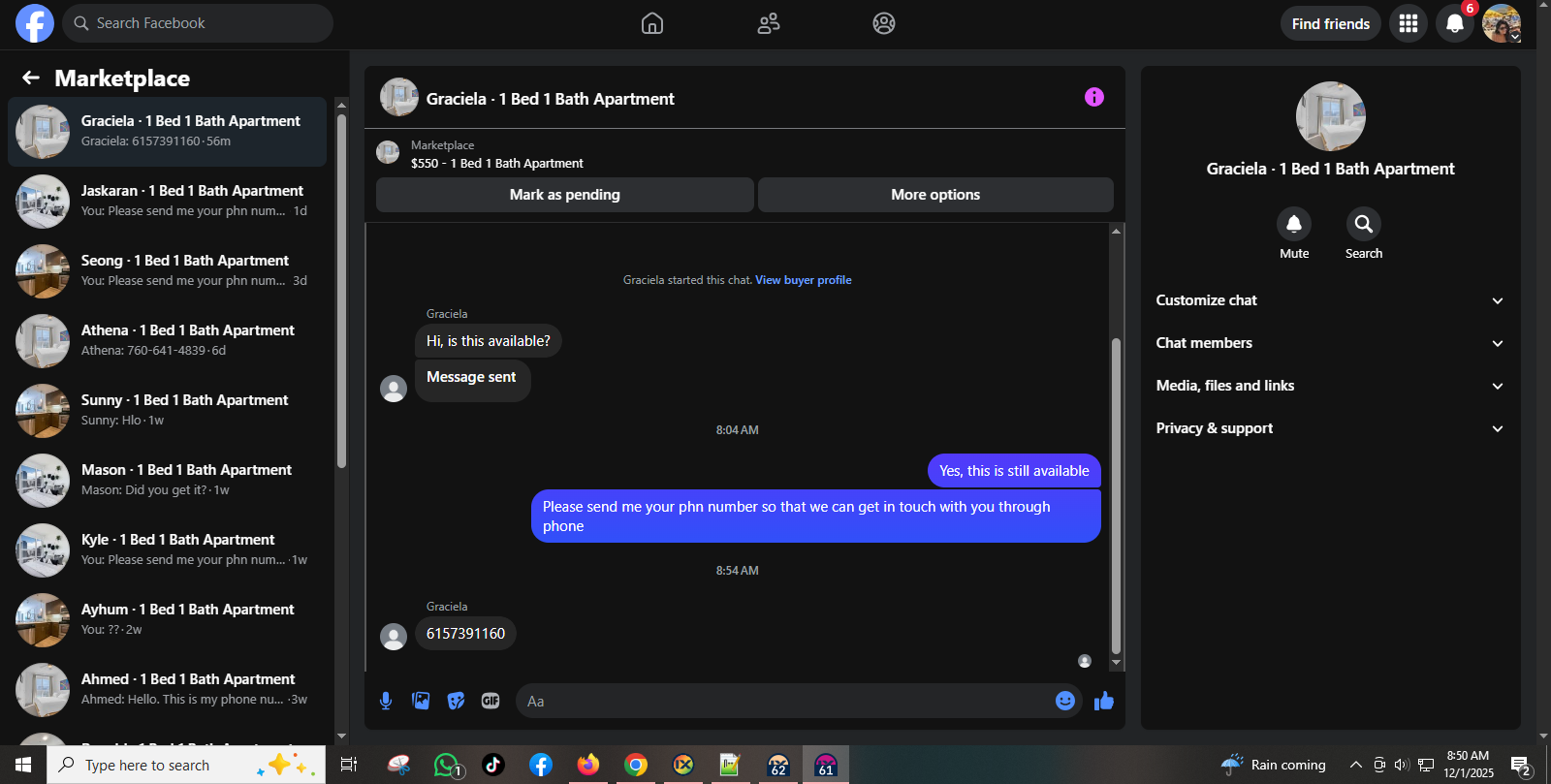Screen dimensions: 1551x784
Task: Click scroll-up arrow of chat messages
Action: click(x=1116, y=231)
